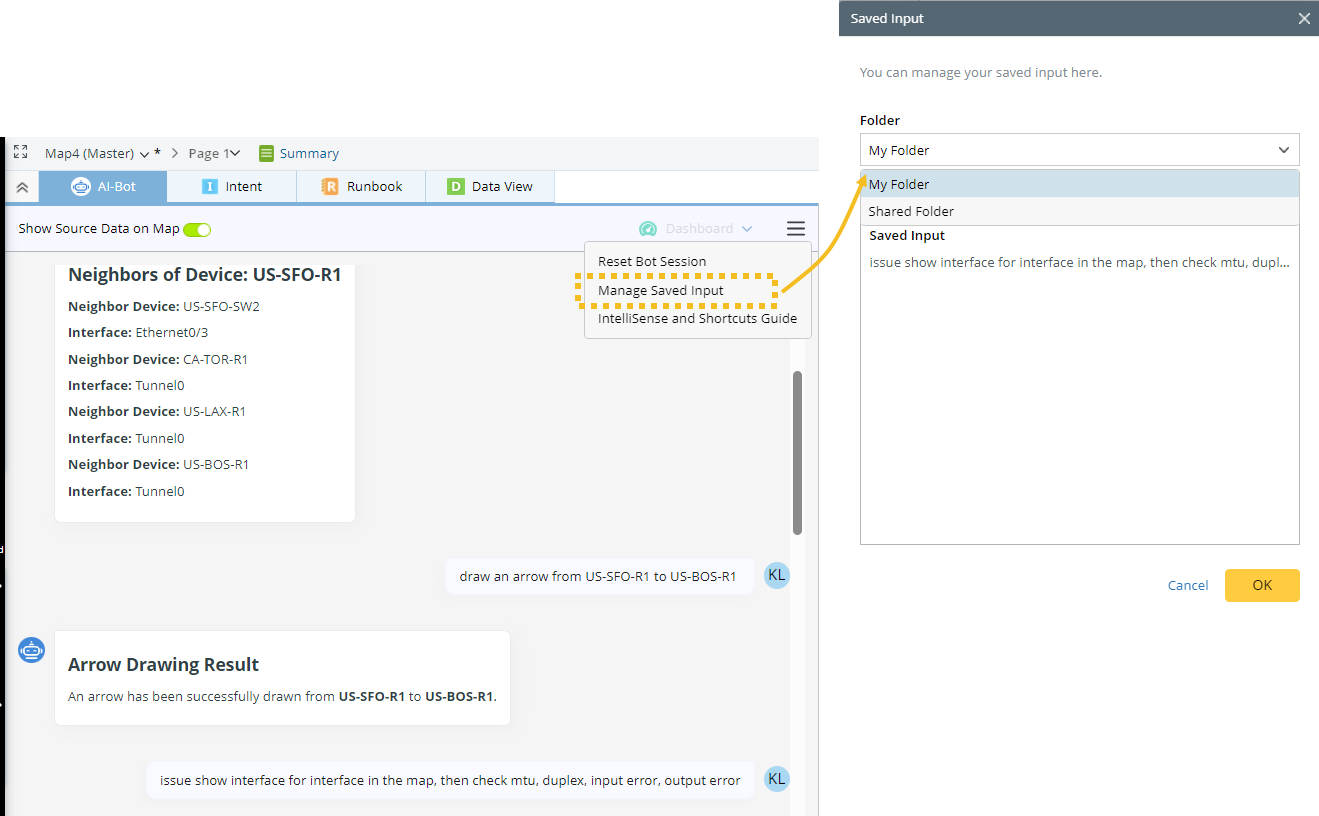The image size is (1319, 816).
Task: Click Neighbor Device CA-TOR-R1 line
Action: pyautogui.click(x=158, y=359)
